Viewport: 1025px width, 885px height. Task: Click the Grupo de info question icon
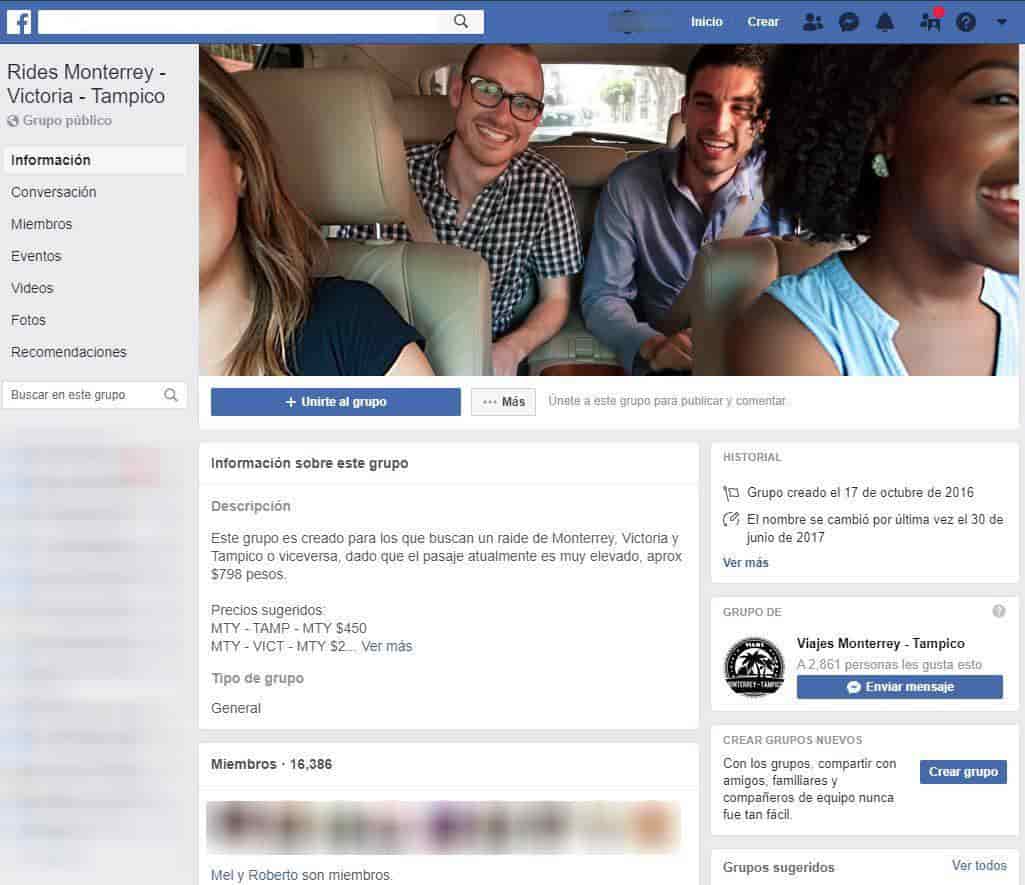coord(998,612)
